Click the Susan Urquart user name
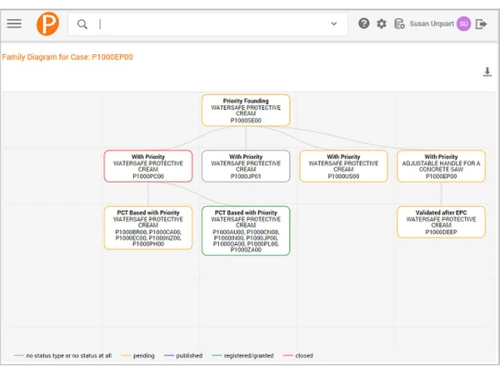The width and height of the screenshot is (500, 375). [432, 24]
